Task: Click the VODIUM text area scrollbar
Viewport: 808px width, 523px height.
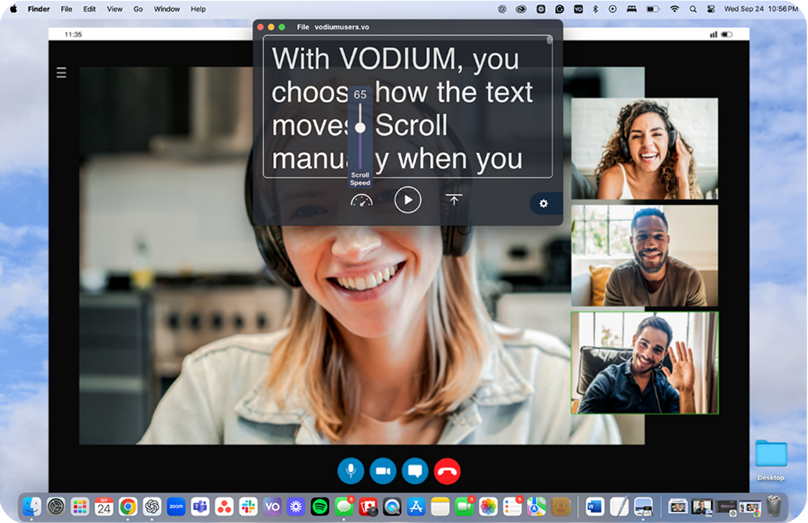Action: click(549, 40)
